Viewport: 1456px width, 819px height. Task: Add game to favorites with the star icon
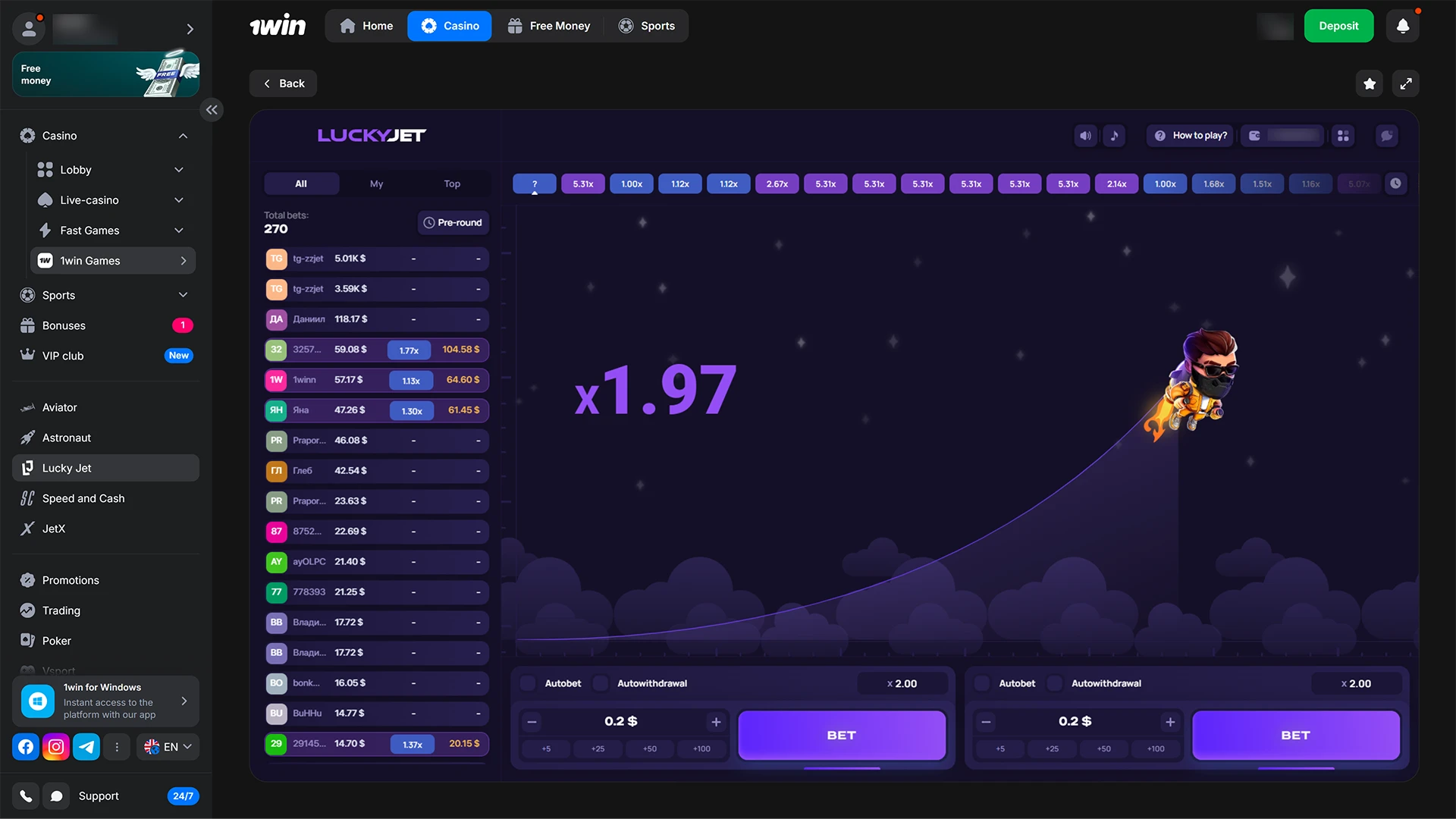click(1370, 83)
